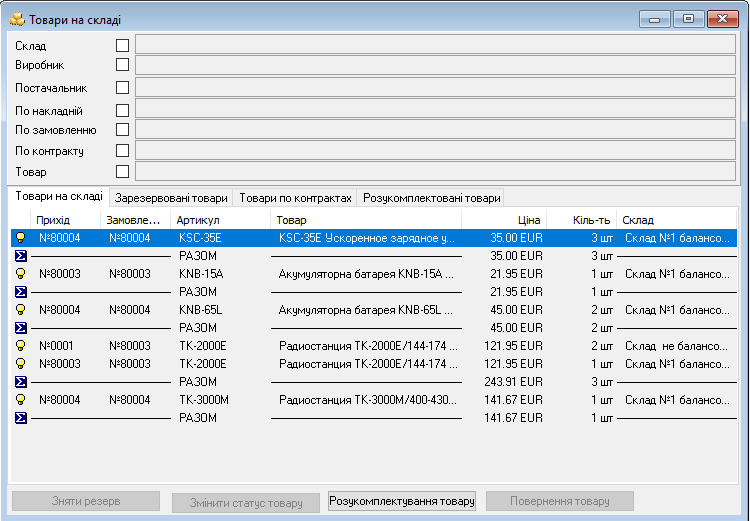Viewport: 750px width, 521px height.
Task: Switch to the Зарезервовані товари tab
Action: [170, 198]
